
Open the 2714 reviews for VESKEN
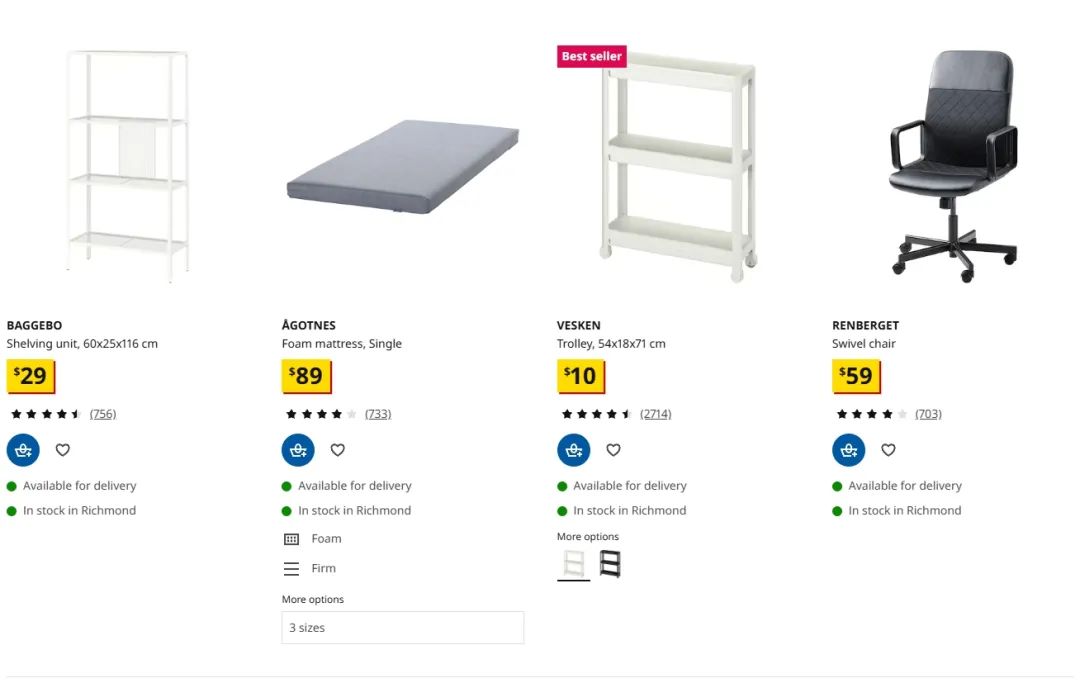656,414
